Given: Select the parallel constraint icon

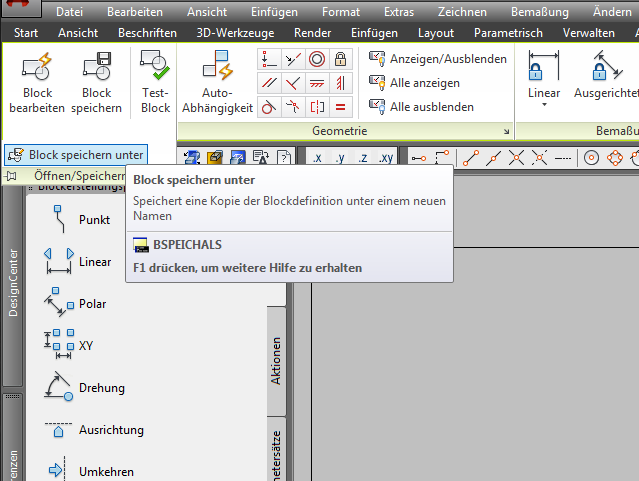Looking at the screenshot, I should 269,83.
